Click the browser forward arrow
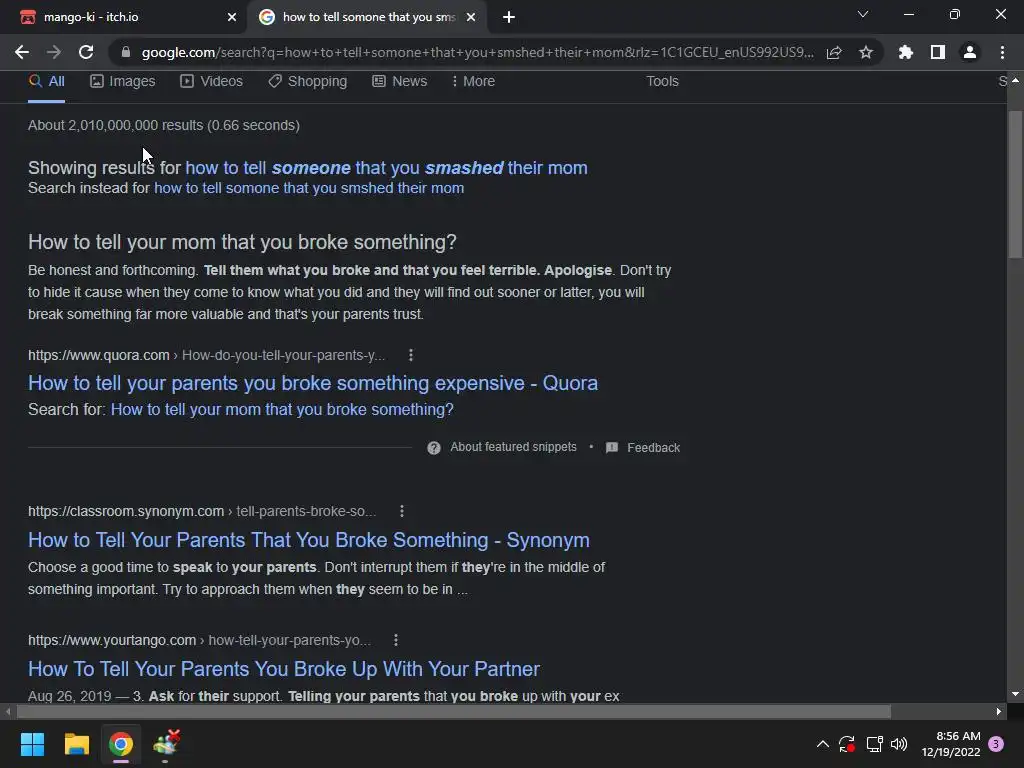 tap(54, 52)
